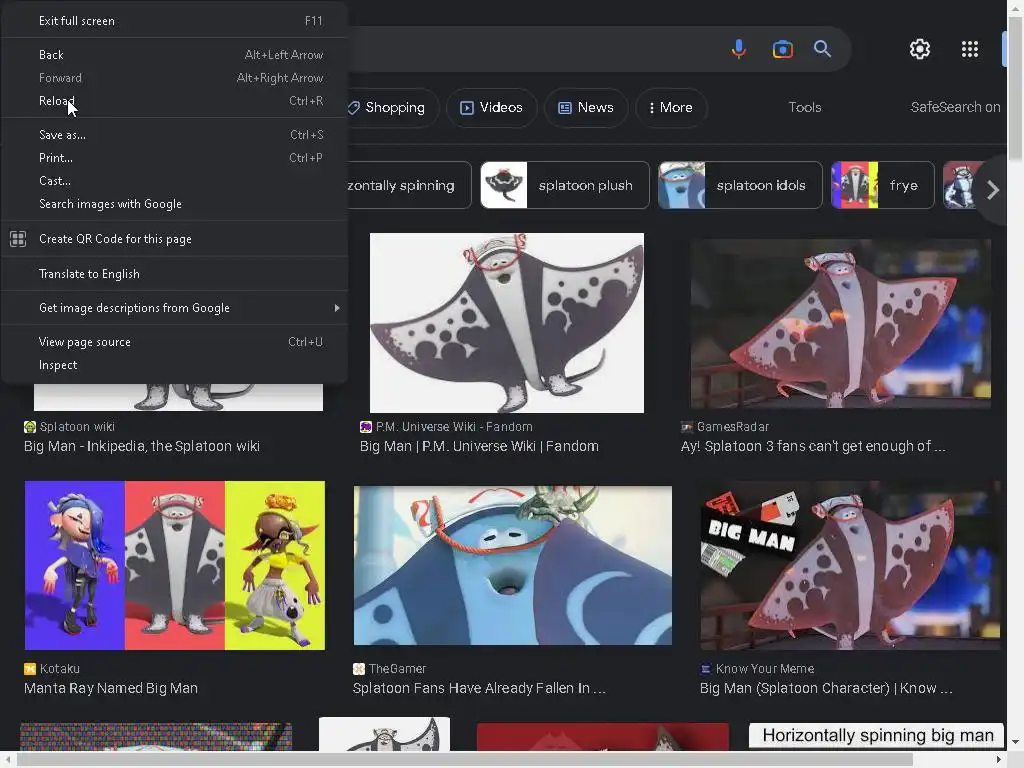Viewport: 1024px width, 768px height.
Task: Open Splatoon Fans Have Already Fallen In link
Action: (x=479, y=688)
